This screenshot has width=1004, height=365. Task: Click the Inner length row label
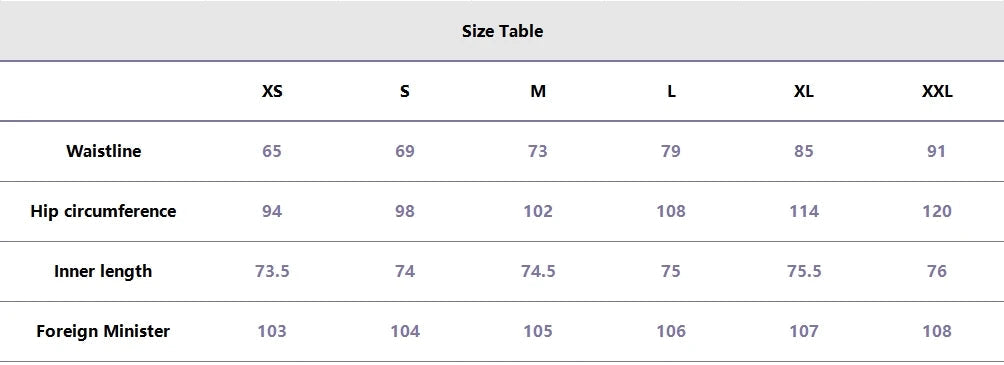pos(103,271)
